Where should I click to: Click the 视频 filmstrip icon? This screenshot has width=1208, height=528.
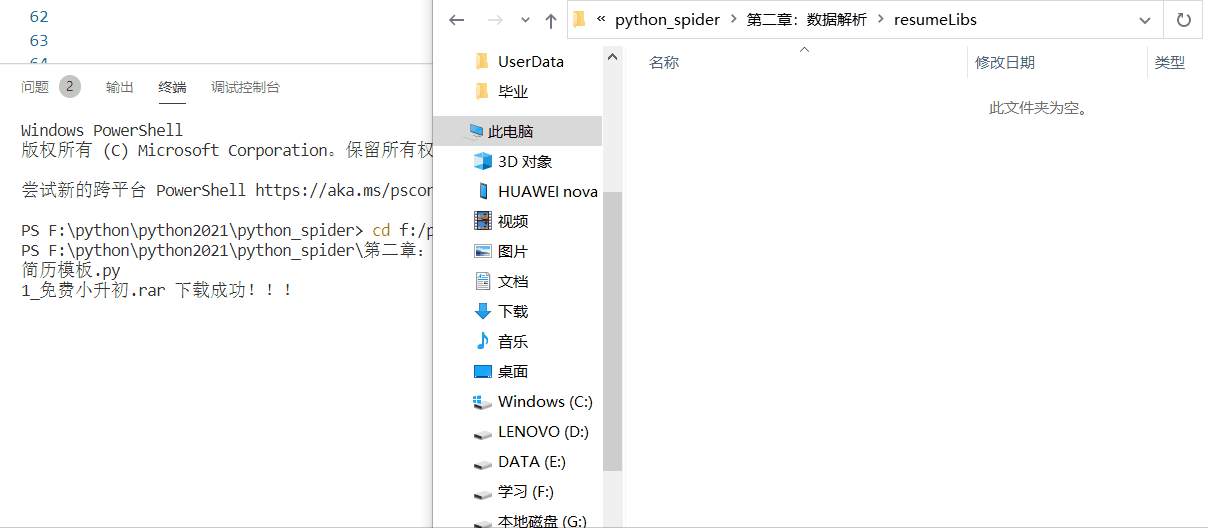483,221
